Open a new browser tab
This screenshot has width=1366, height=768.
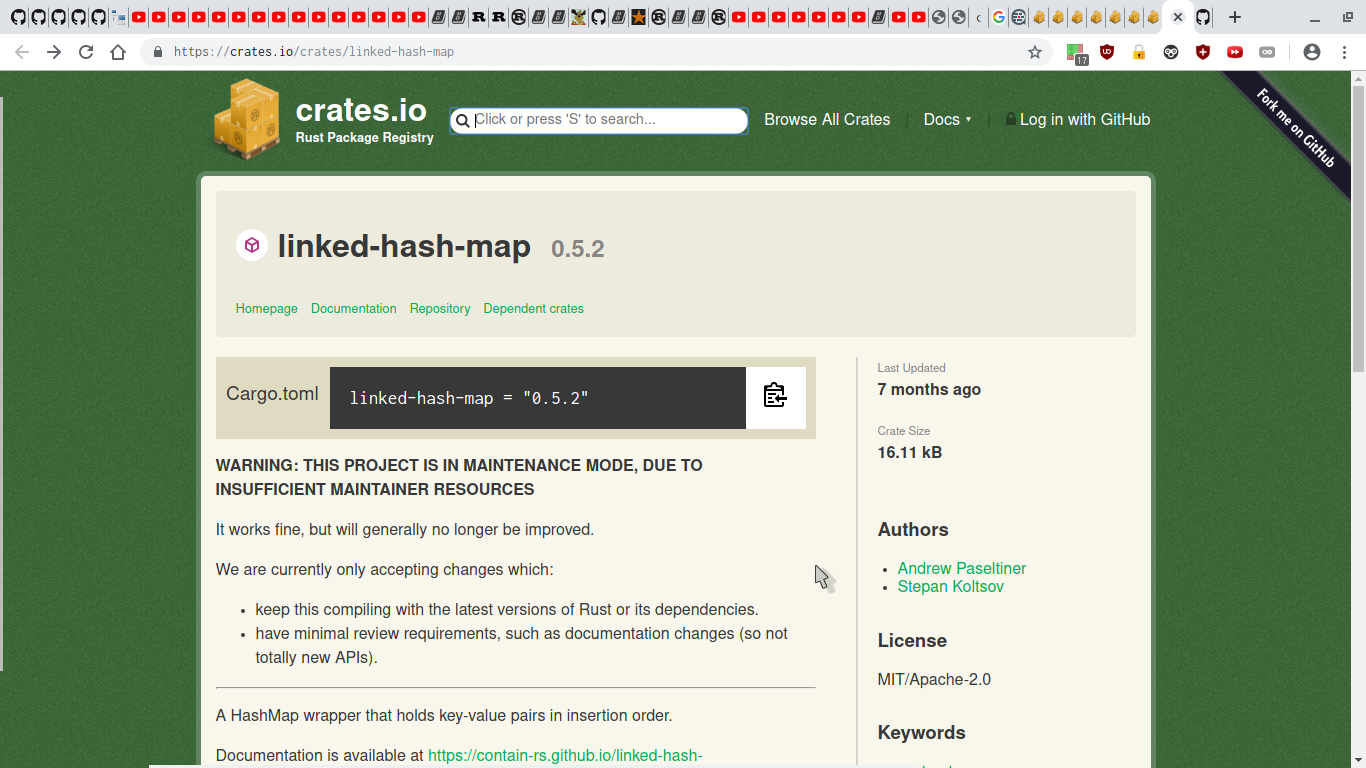(x=1235, y=17)
